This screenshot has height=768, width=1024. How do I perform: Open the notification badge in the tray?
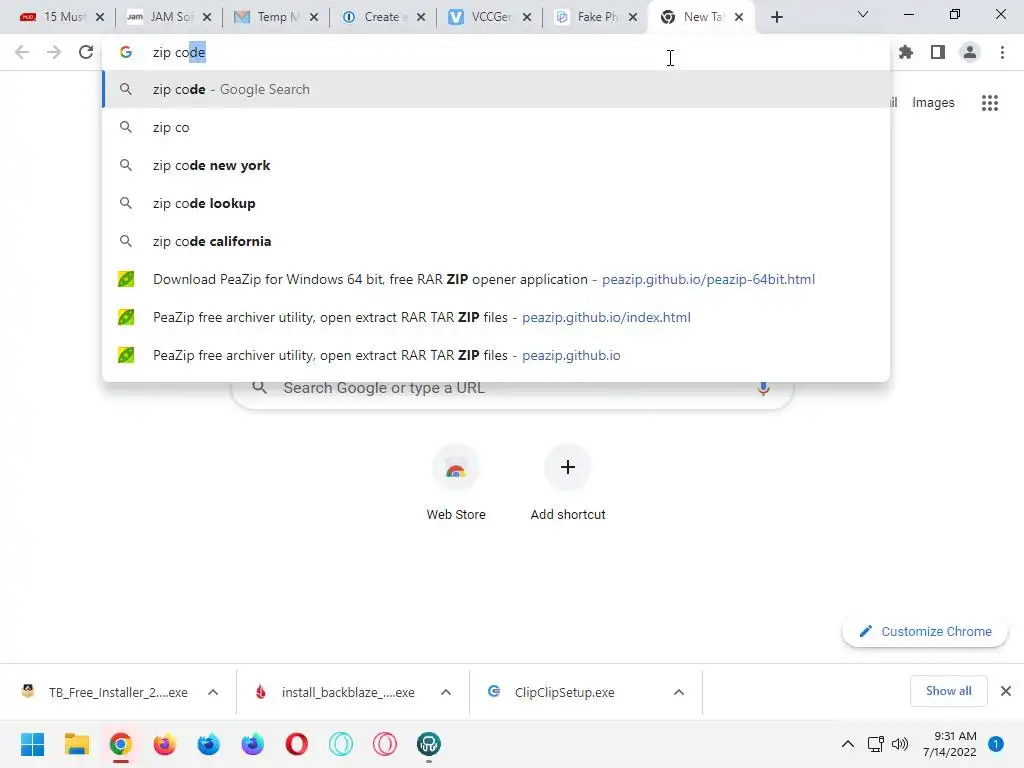click(996, 744)
